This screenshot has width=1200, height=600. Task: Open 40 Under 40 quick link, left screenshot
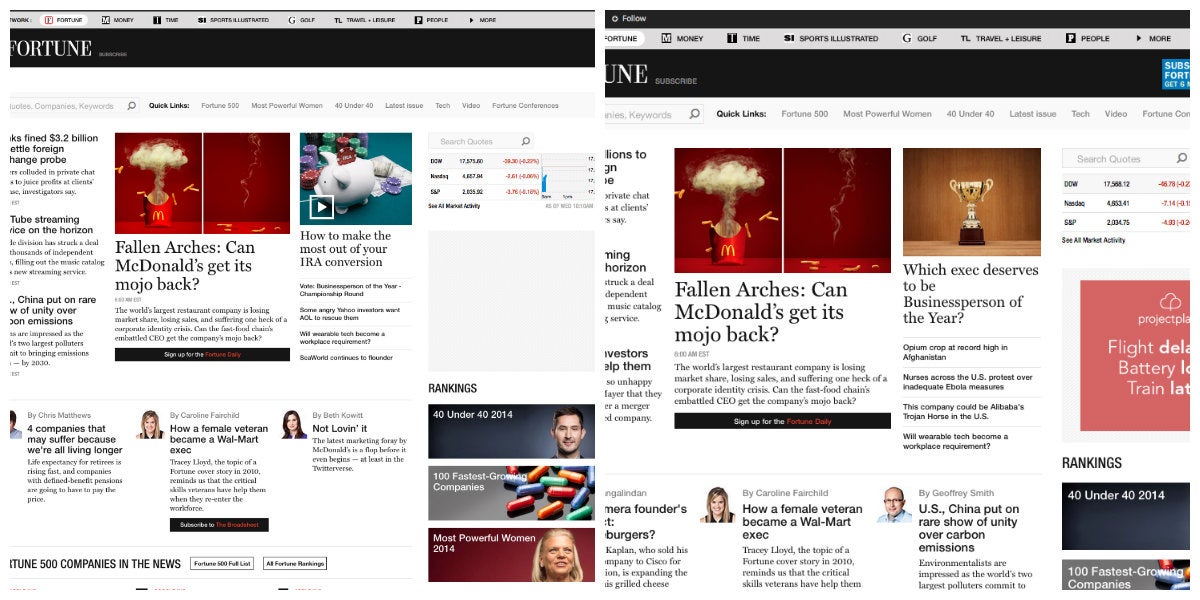(354, 105)
